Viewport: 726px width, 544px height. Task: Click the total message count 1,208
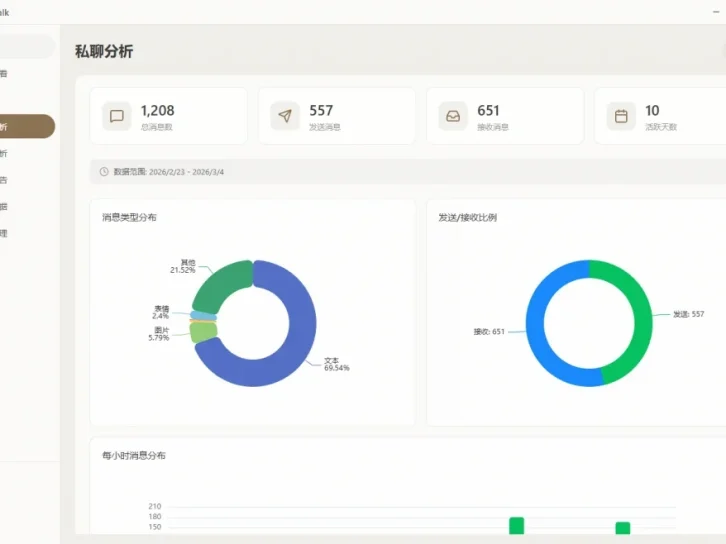157,111
